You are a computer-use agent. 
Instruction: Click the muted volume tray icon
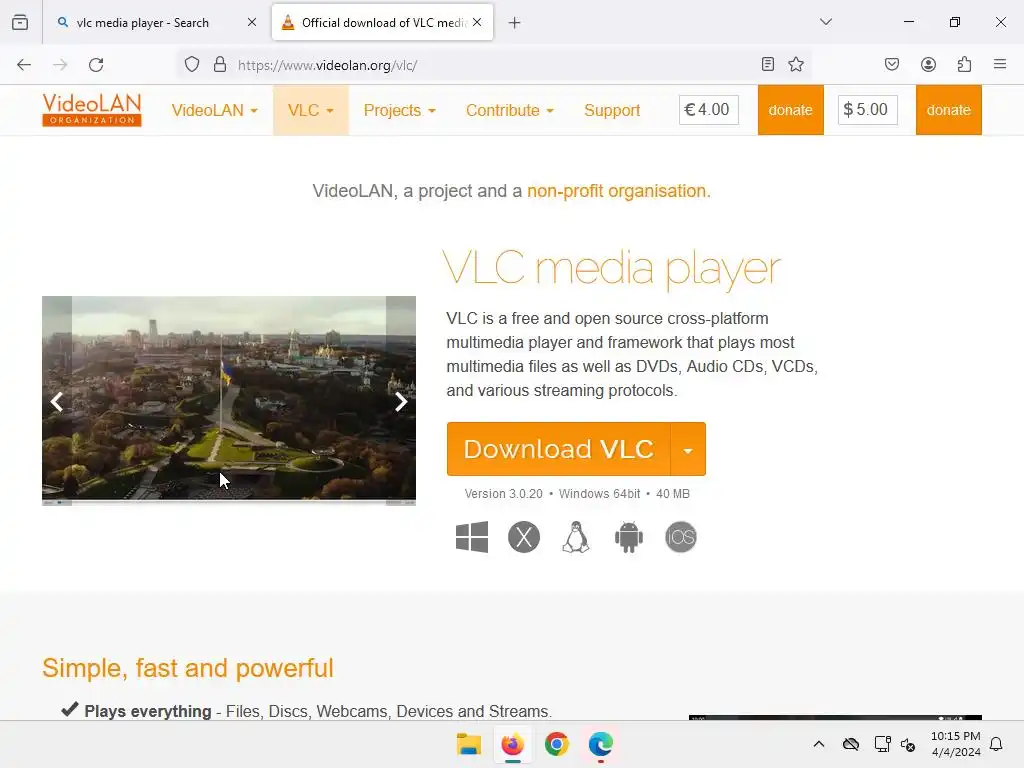(908, 744)
